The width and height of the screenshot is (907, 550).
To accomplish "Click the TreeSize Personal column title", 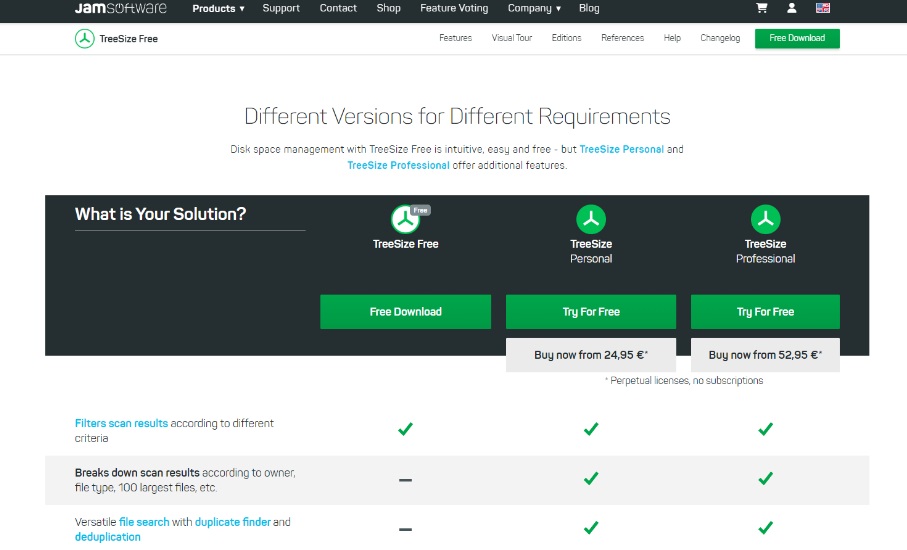I will 591,252.
